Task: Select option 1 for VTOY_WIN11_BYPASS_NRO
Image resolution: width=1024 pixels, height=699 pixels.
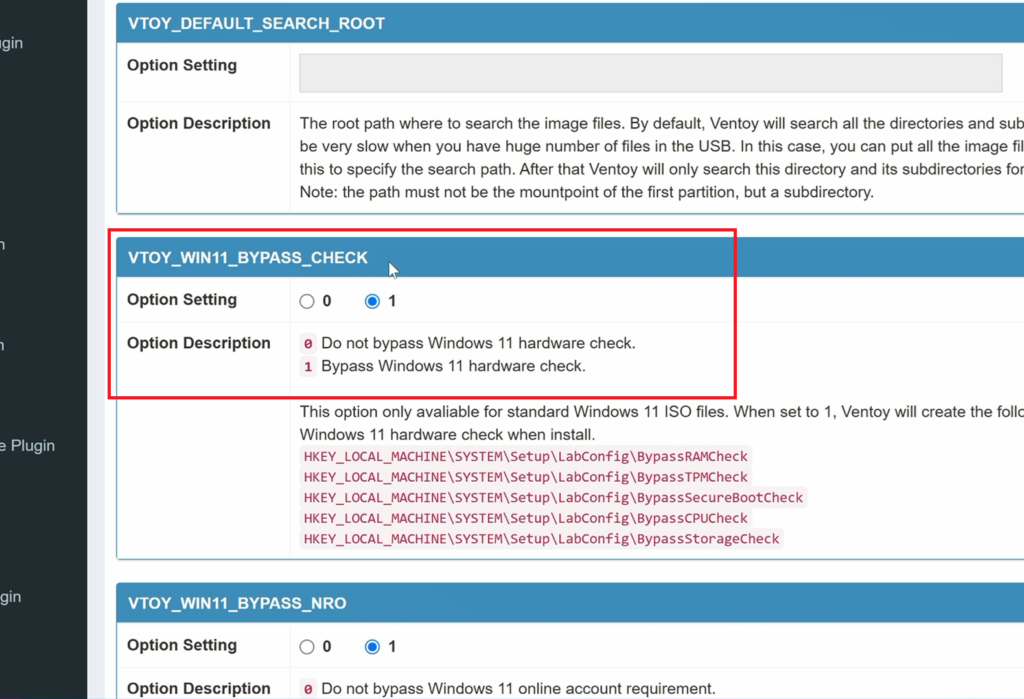Action: (372, 647)
